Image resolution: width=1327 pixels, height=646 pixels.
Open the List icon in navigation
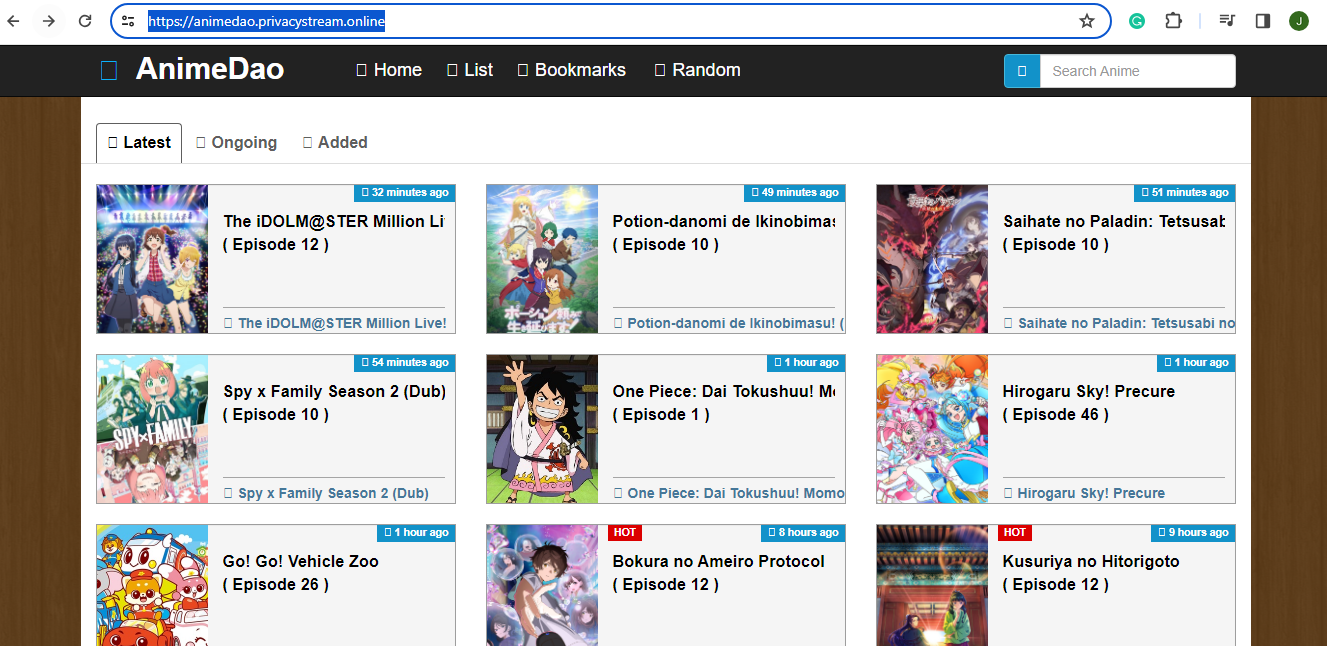point(450,69)
